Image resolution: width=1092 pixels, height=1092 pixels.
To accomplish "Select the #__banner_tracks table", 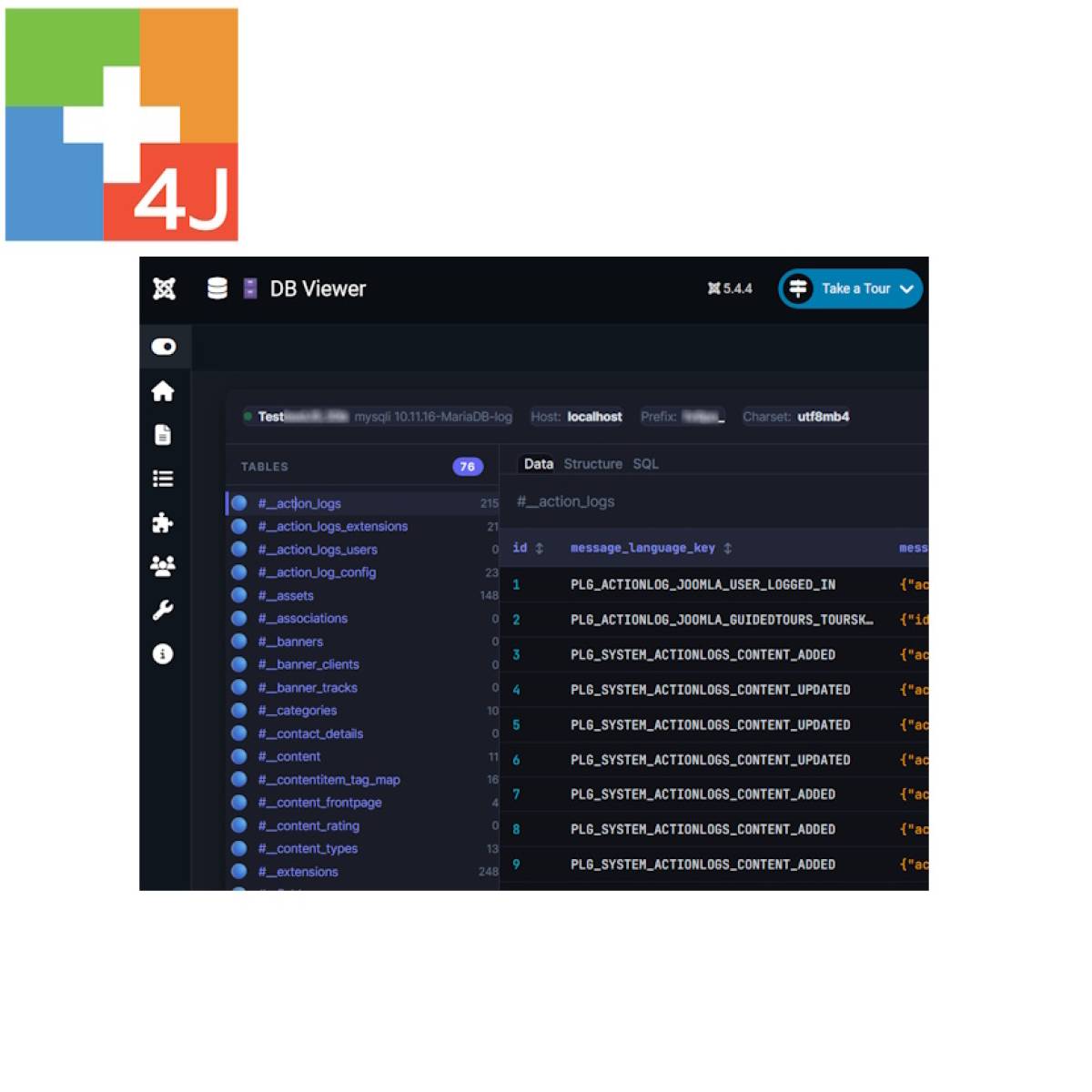I will click(x=363, y=687).
